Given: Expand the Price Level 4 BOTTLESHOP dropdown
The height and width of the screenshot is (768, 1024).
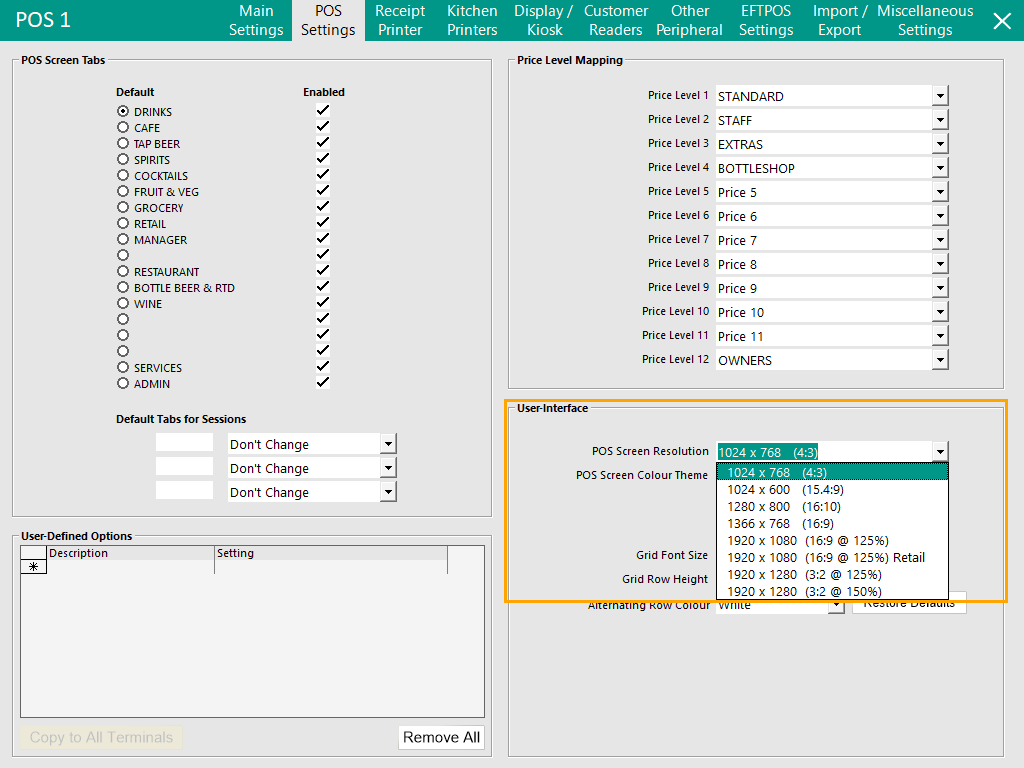Looking at the screenshot, I should coord(939,168).
